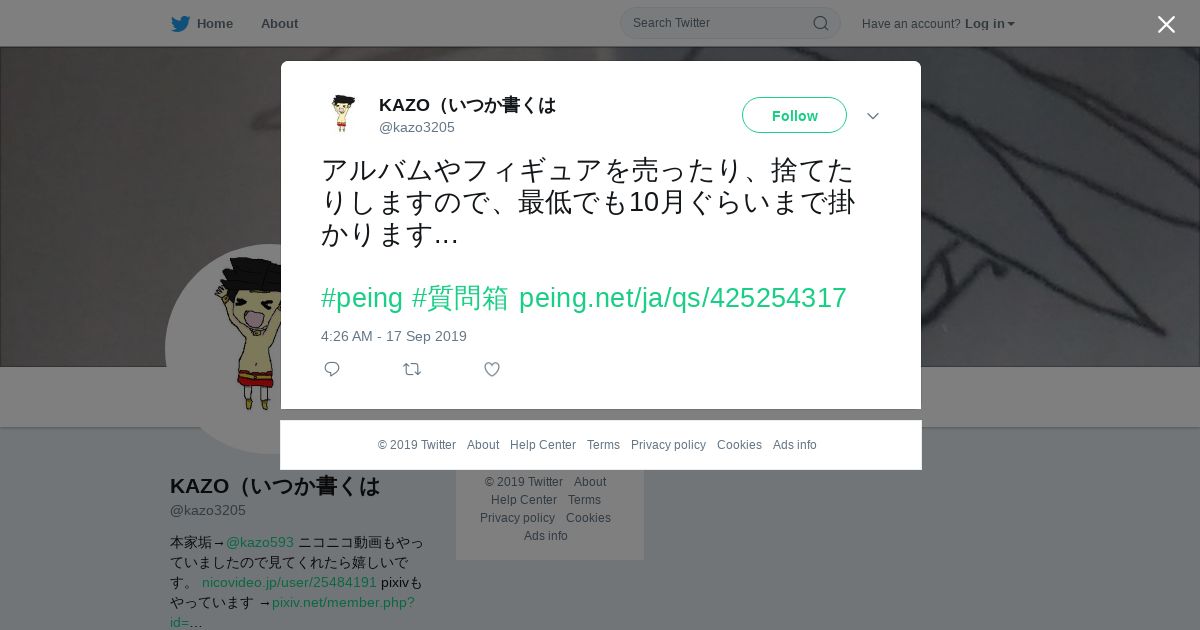The image size is (1200, 630).
Task: Open Privacy policy in modal footer
Action: tap(668, 445)
